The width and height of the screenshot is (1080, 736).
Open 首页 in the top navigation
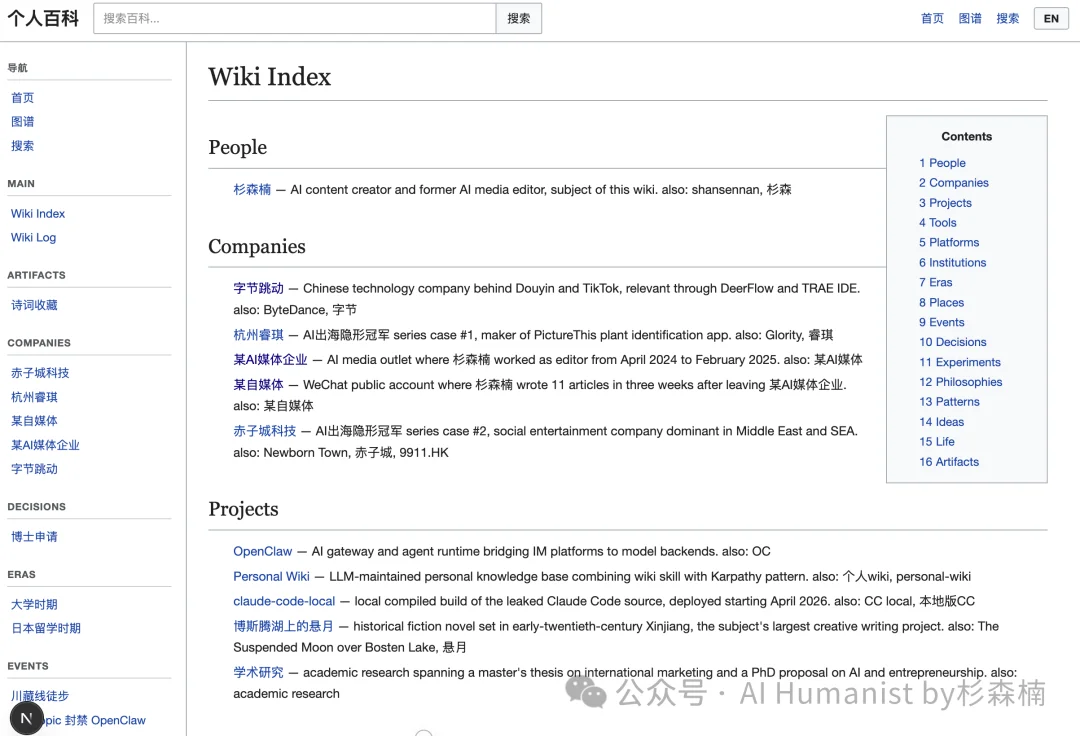point(932,17)
